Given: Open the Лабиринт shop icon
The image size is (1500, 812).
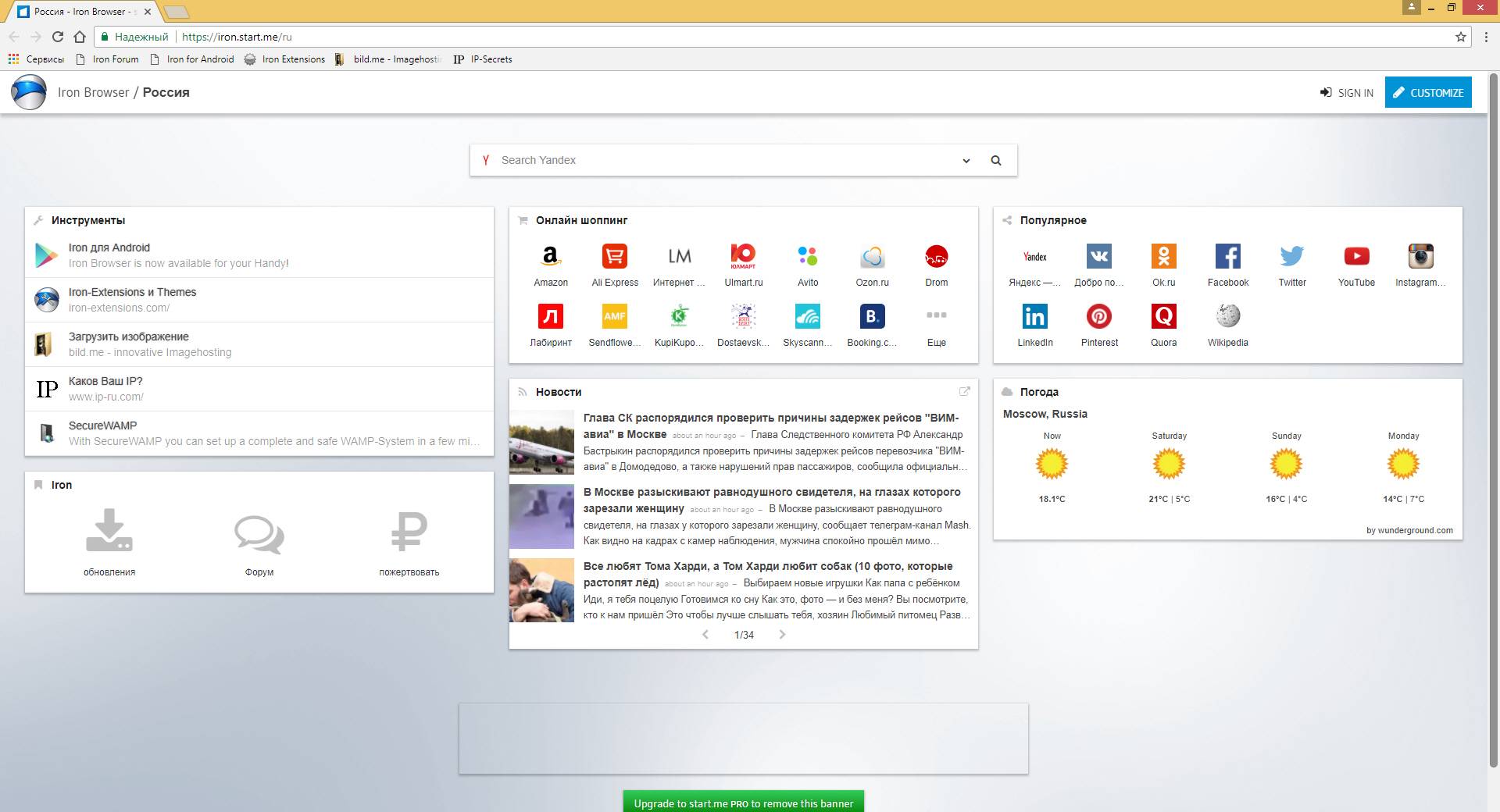Looking at the screenshot, I should 551,316.
